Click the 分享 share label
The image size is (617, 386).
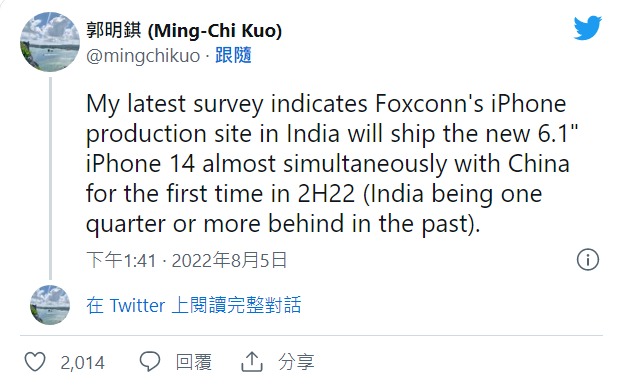(x=296, y=362)
